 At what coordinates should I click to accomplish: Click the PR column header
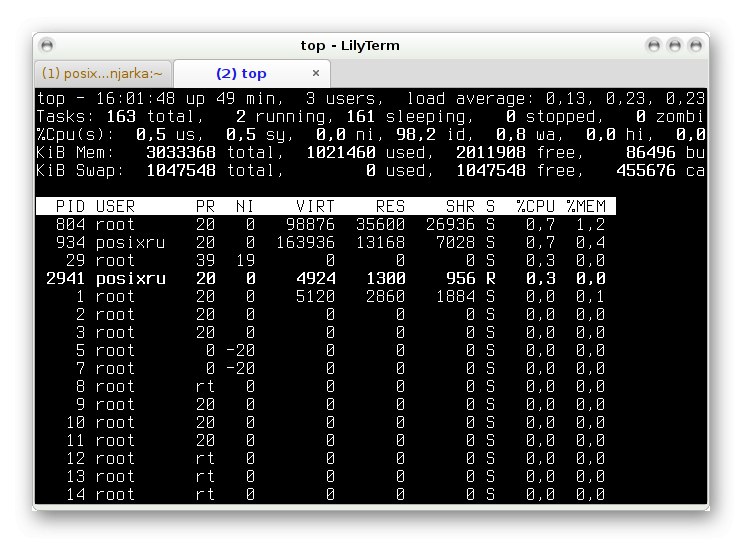205,206
